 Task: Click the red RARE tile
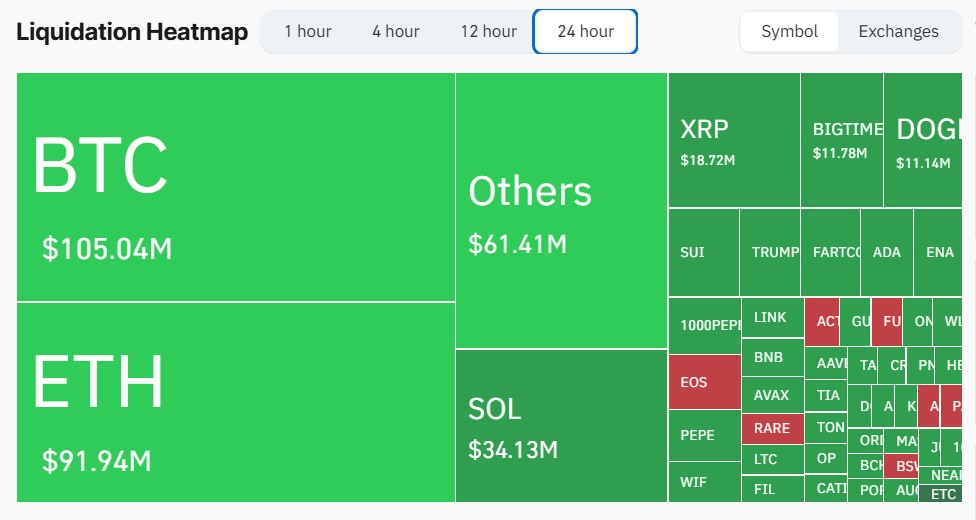(772, 428)
